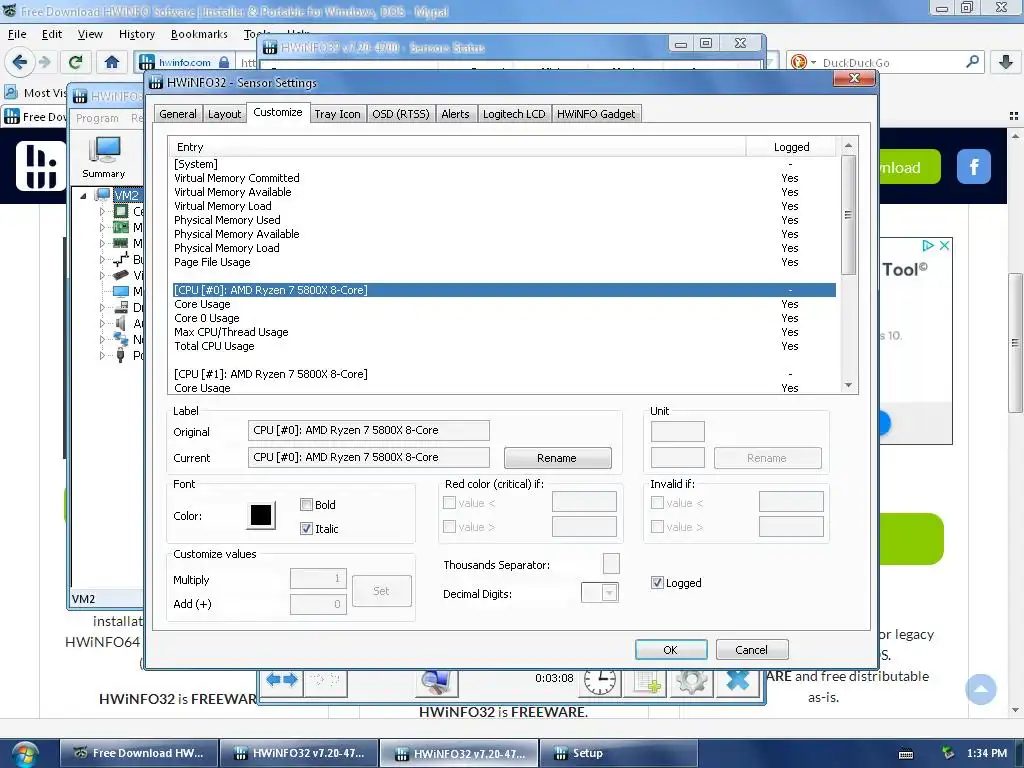
Task: Click the scroll-to-top round arrow on webpage
Action: (x=981, y=689)
